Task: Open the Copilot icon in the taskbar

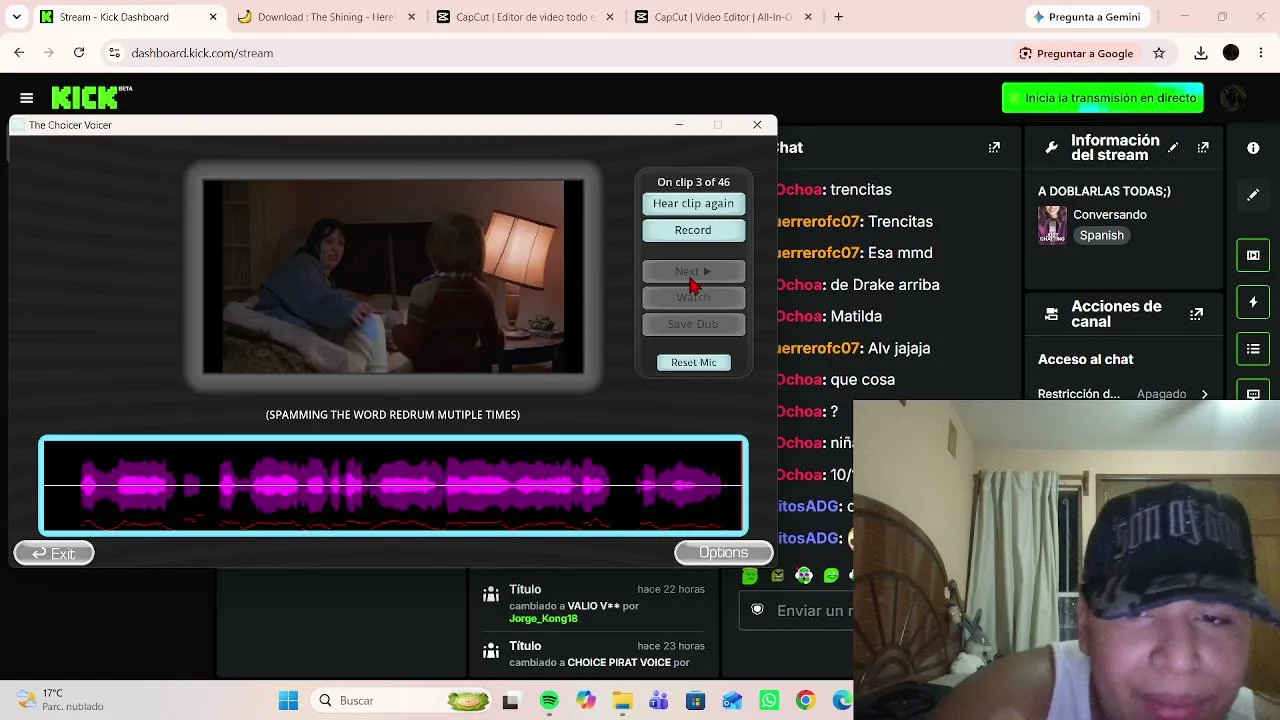Action: 585,700
